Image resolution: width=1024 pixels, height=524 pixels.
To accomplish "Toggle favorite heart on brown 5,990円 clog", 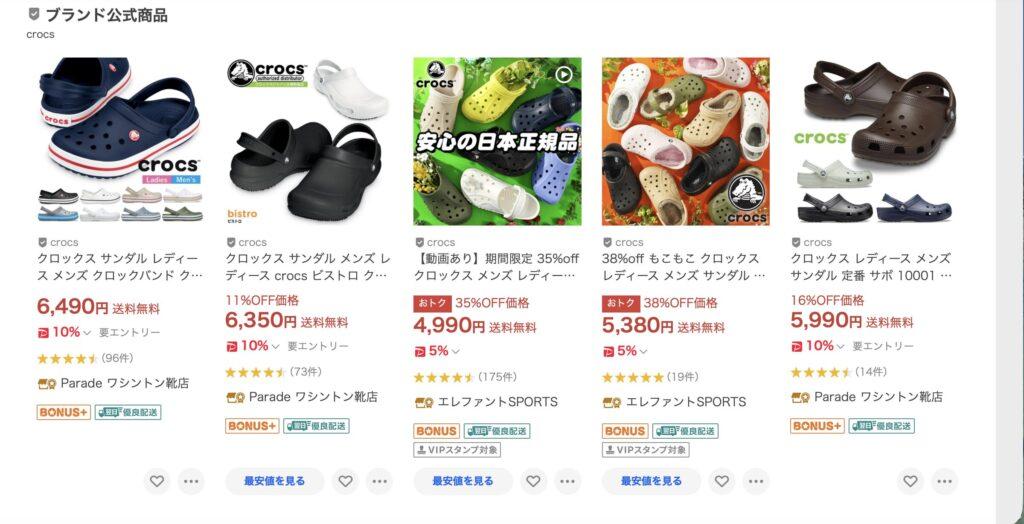I will click(910, 482).
